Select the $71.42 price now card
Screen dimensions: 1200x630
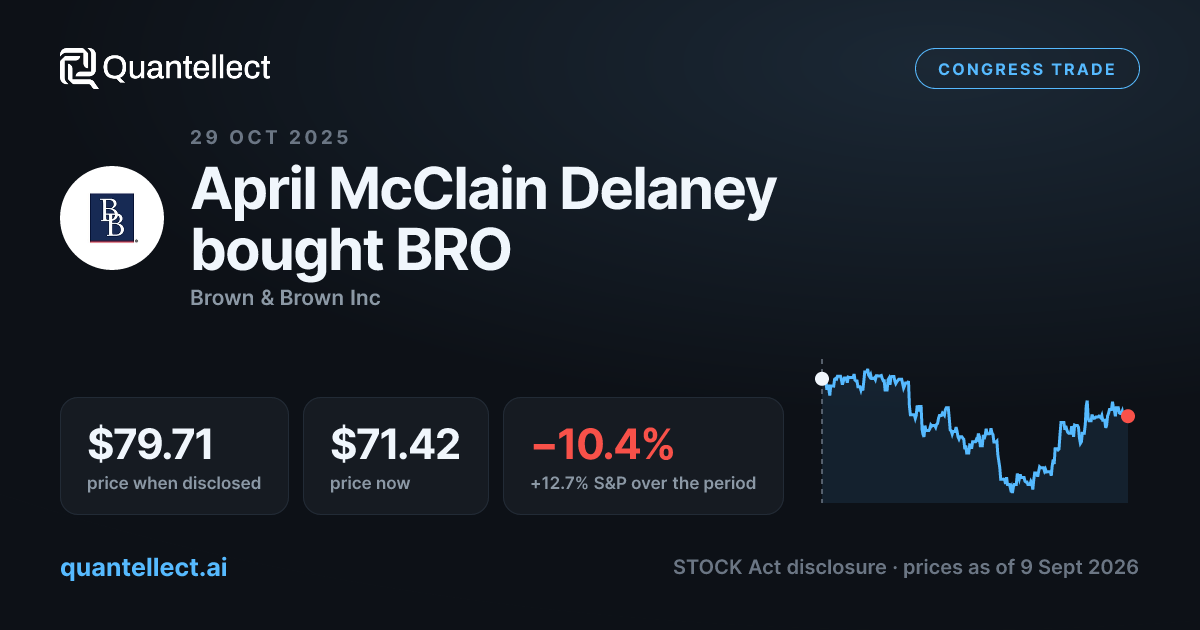pyautogui.click(x=396, y=456)
